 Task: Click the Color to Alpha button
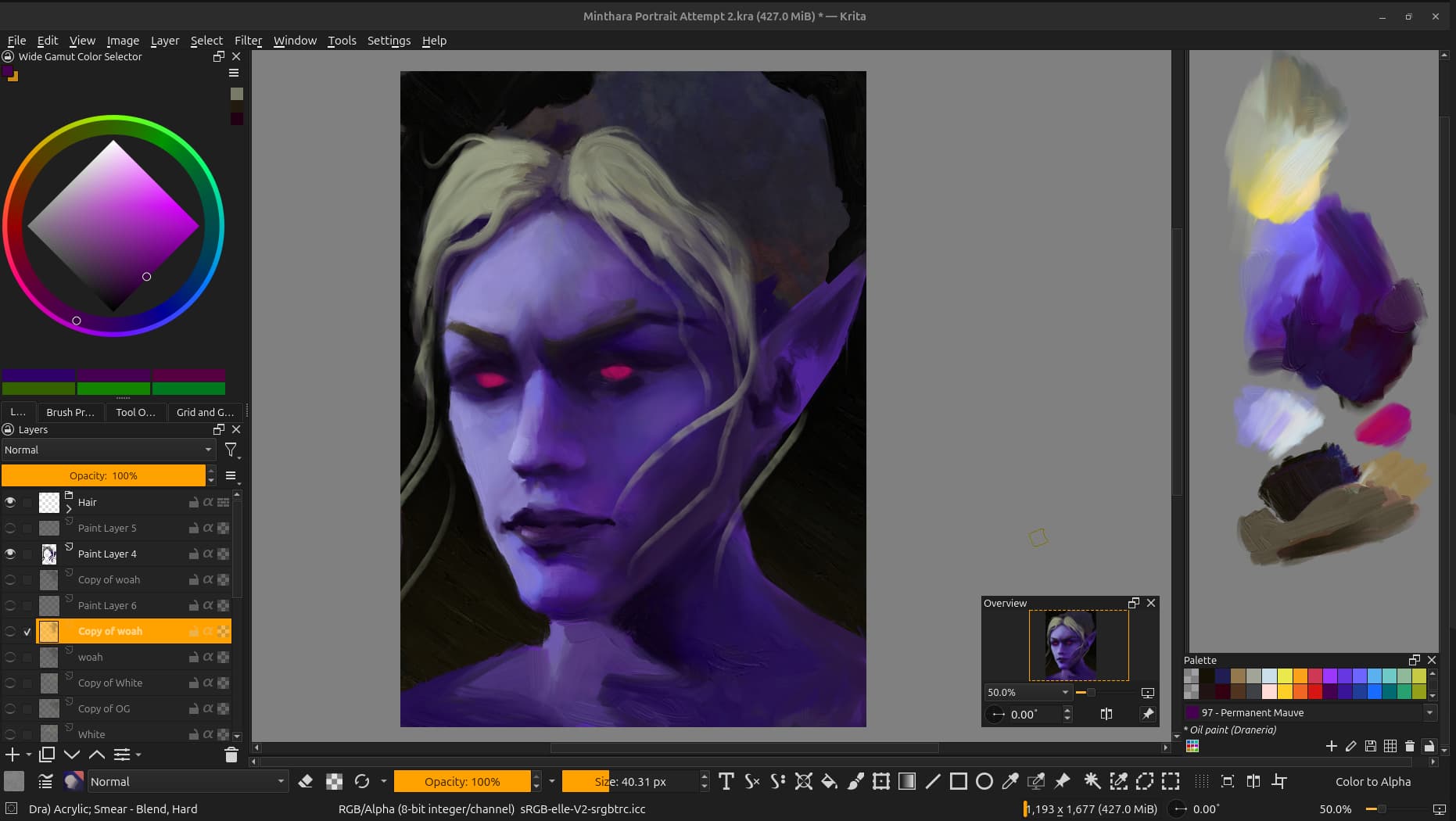click(1372, 781)
